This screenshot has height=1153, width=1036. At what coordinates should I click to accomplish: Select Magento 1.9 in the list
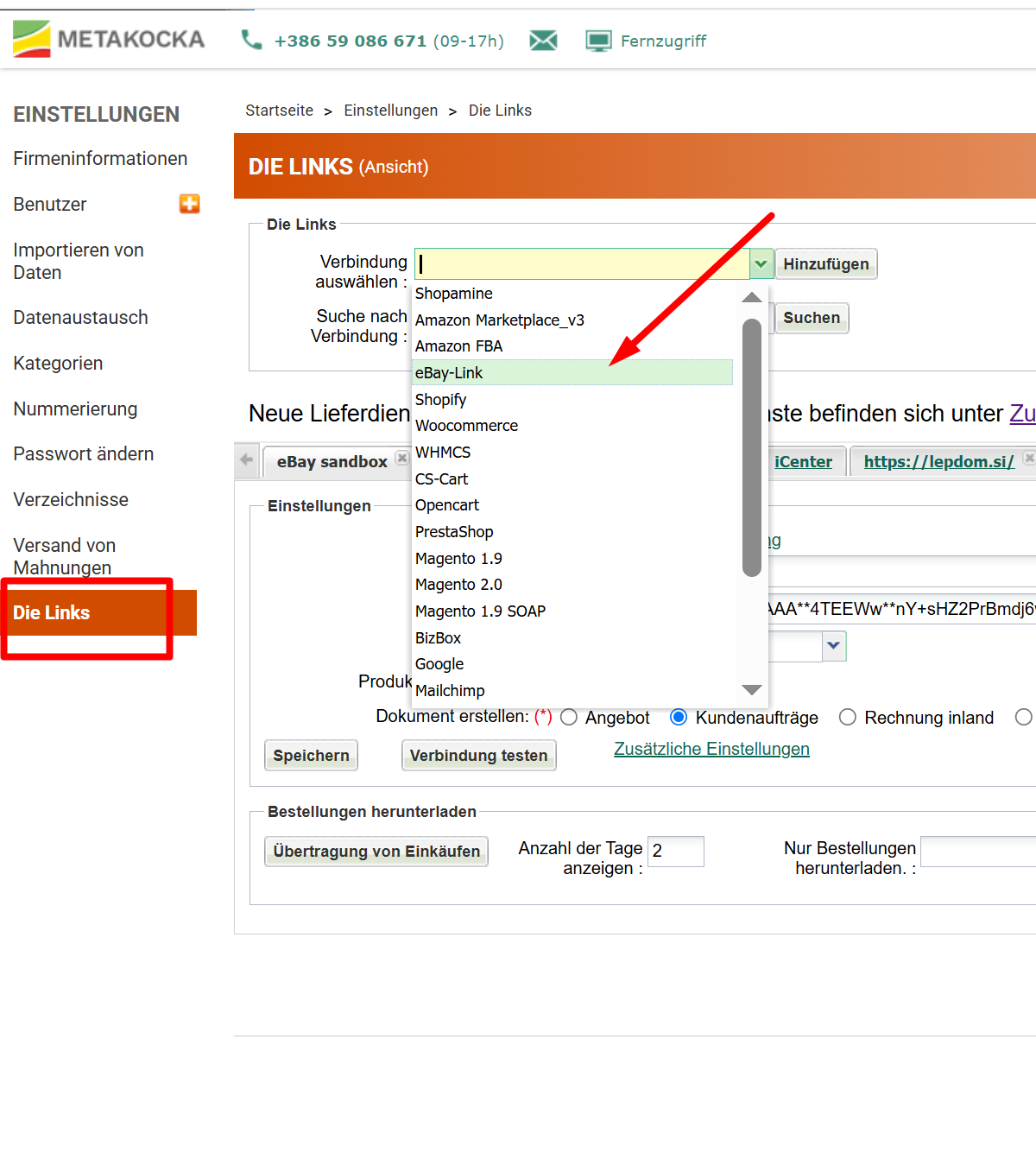point(573,559)
